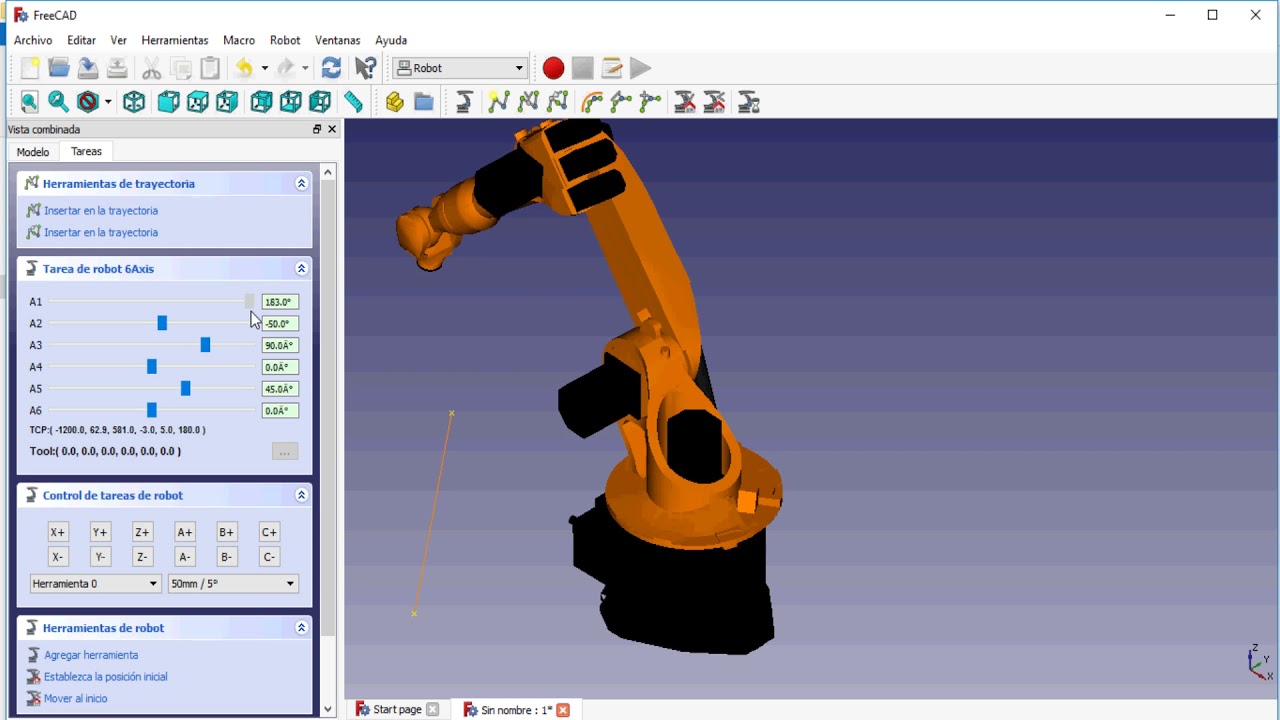Click the fit all view icon
This screenshot has height=720, width=1280.
[x=29, y=102]
